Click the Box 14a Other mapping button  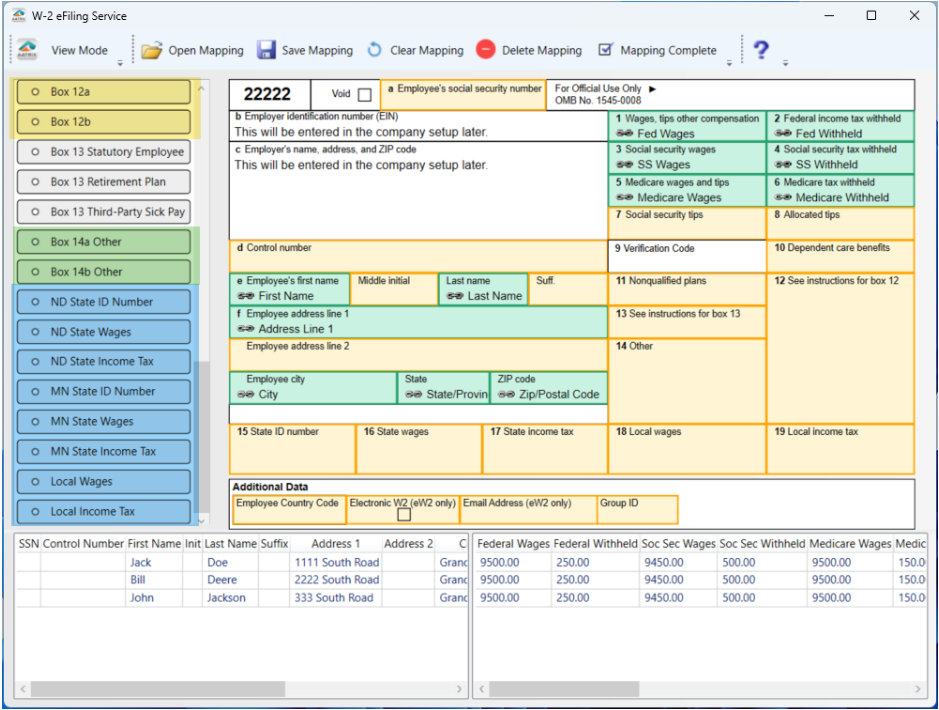[103, 241]
